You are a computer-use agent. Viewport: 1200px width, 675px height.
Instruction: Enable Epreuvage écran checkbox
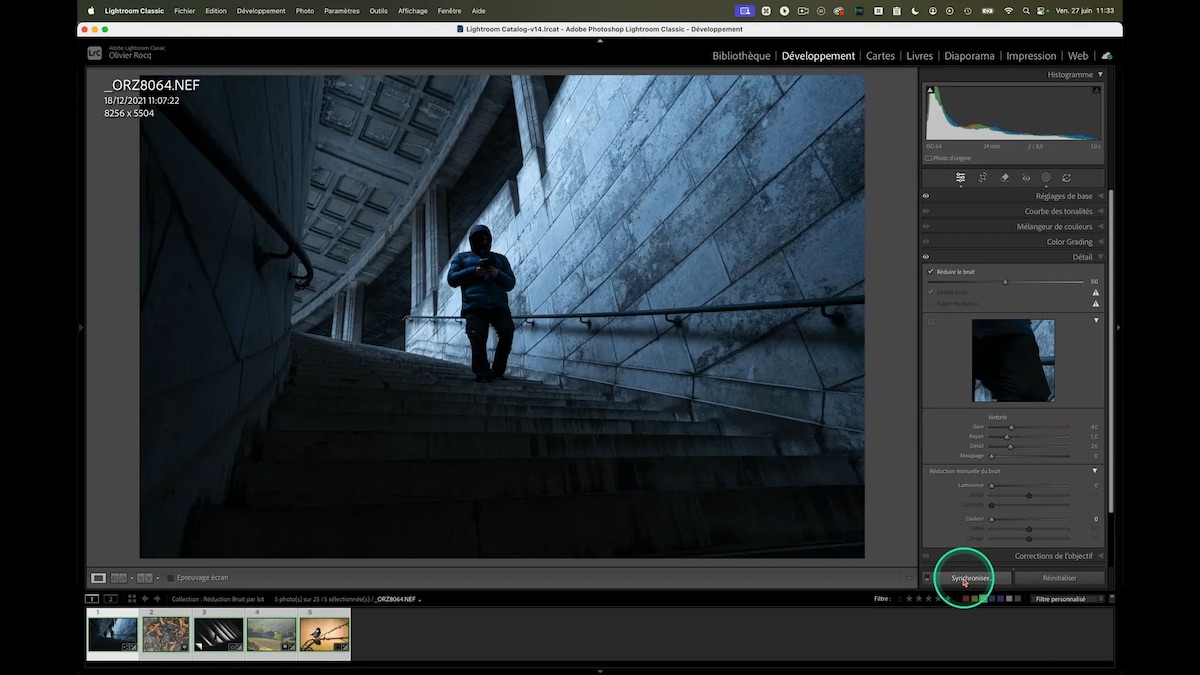171,578
